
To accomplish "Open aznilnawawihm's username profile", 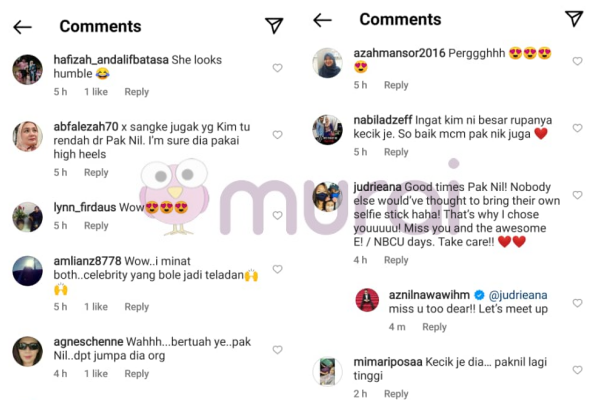I will click(x=429, y=295).
